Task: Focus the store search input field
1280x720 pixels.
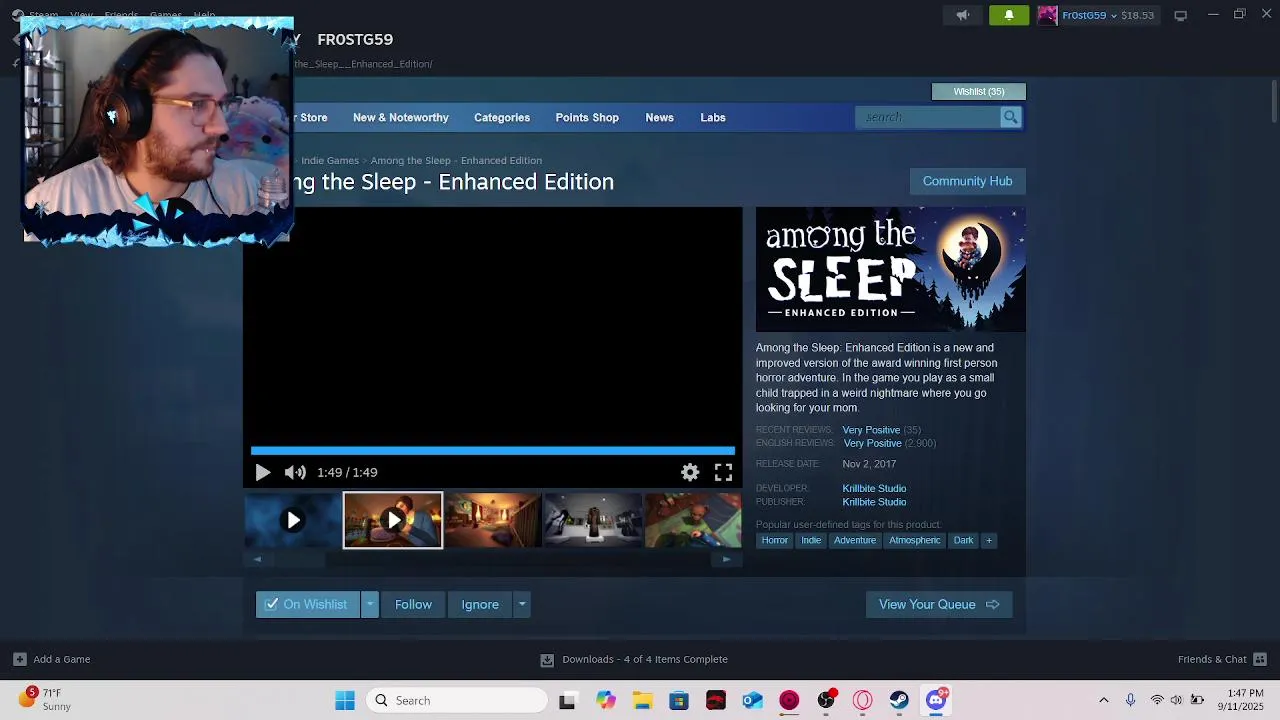Action: pyautogui.click(x=929, y=117)
